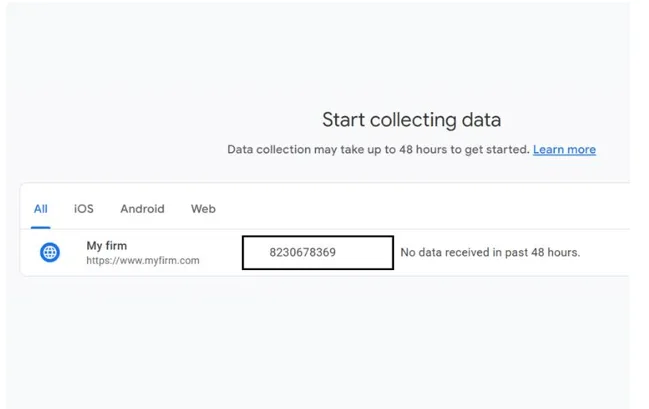649x409 pixels.
Task: Click the No data received status text
Action: click(490, 252)
